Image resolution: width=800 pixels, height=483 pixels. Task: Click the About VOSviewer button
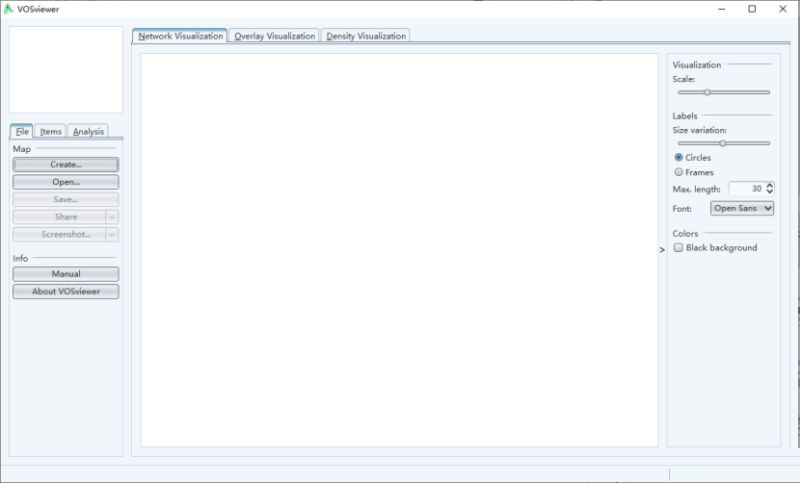(66, 291)
